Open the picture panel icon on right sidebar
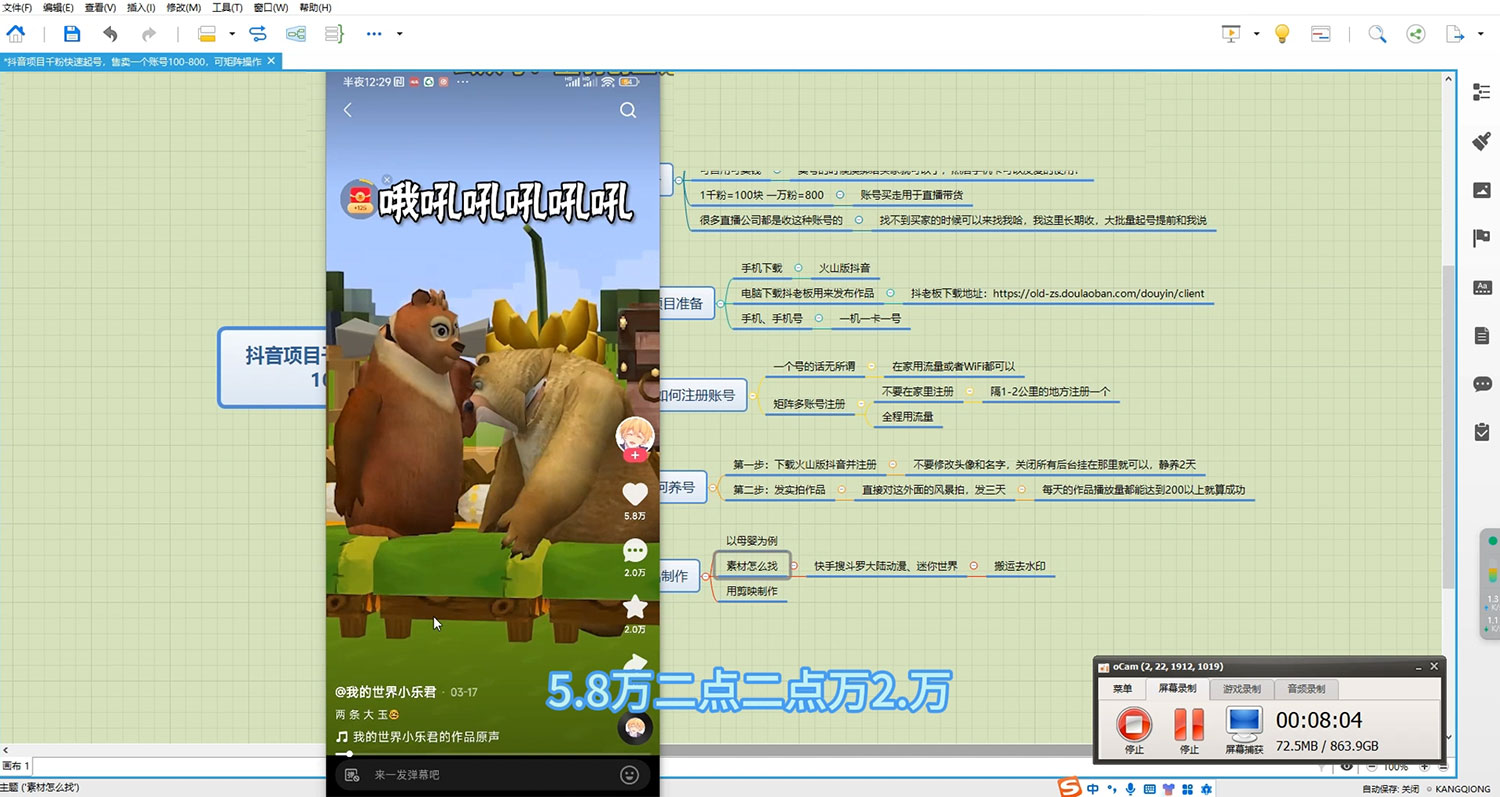1500x797 pixels. pos(1482,190)
